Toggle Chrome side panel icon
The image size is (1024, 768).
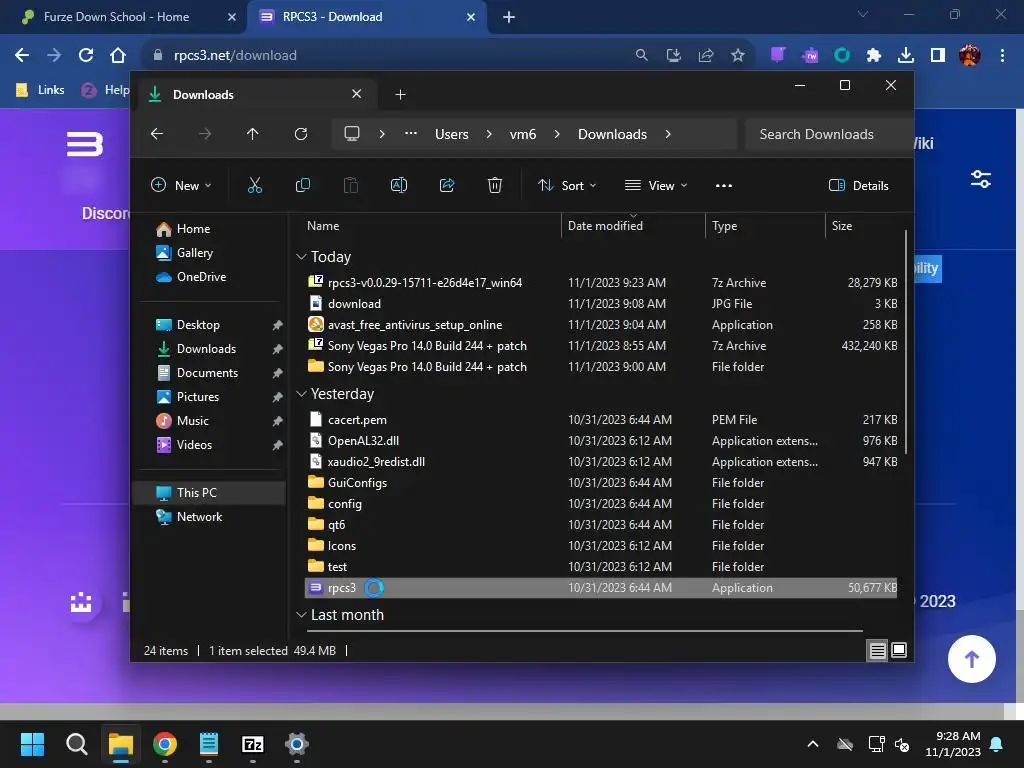[x=938, y=56]
